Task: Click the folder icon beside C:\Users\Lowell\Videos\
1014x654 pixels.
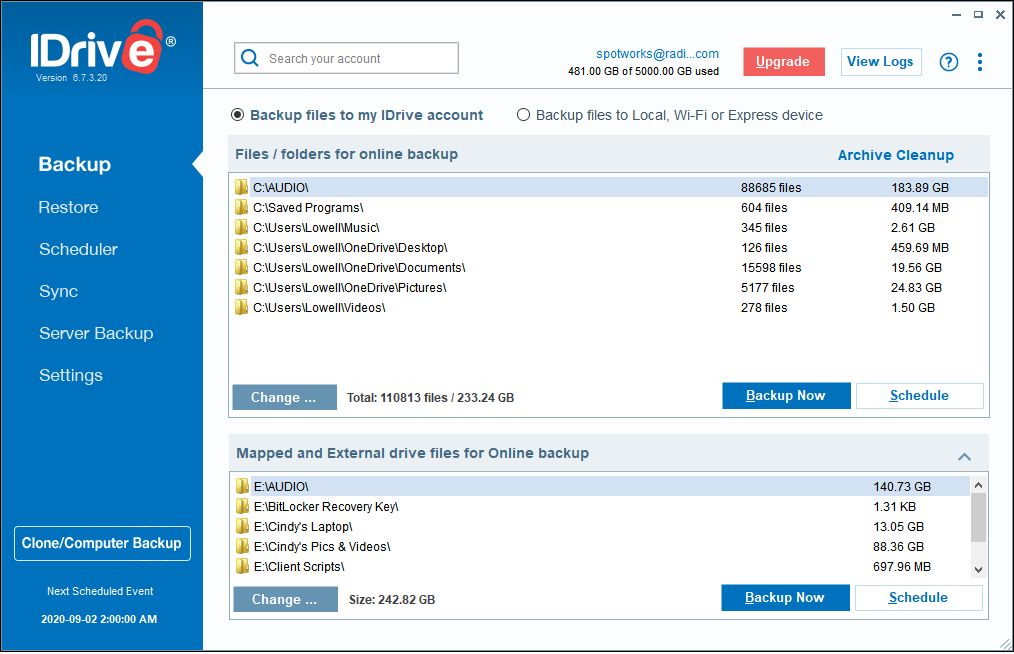Action: [x=242, y=307]
